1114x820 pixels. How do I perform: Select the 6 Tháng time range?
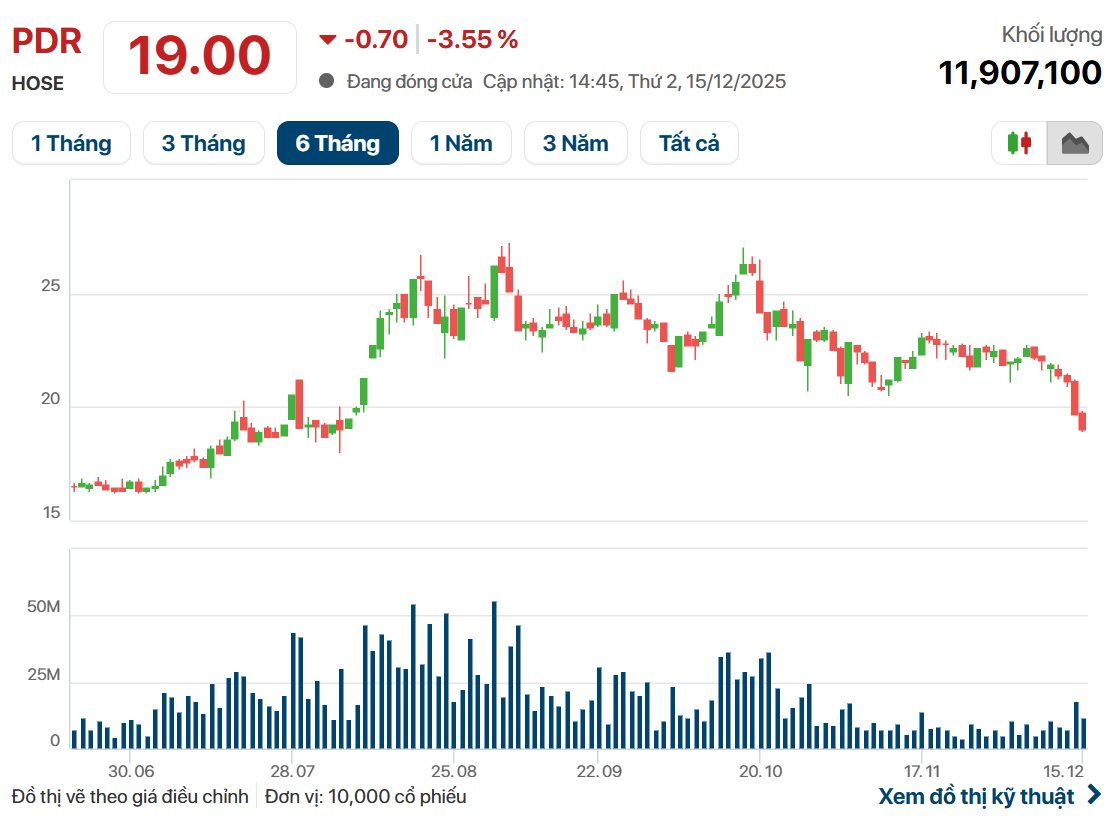pyautogui.click(x=337, y=143)
